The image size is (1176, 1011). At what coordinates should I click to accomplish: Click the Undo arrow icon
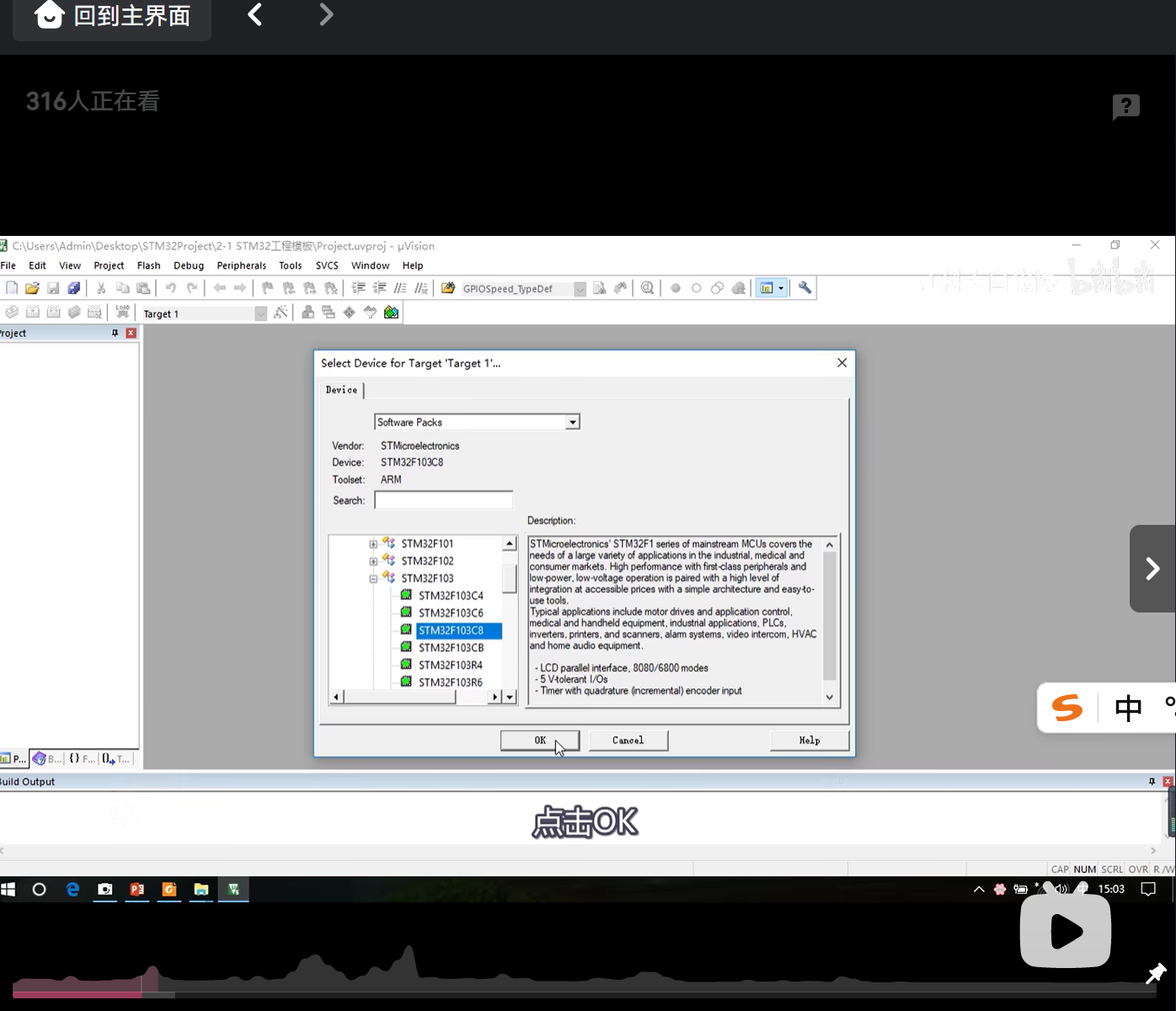[171, 288]
